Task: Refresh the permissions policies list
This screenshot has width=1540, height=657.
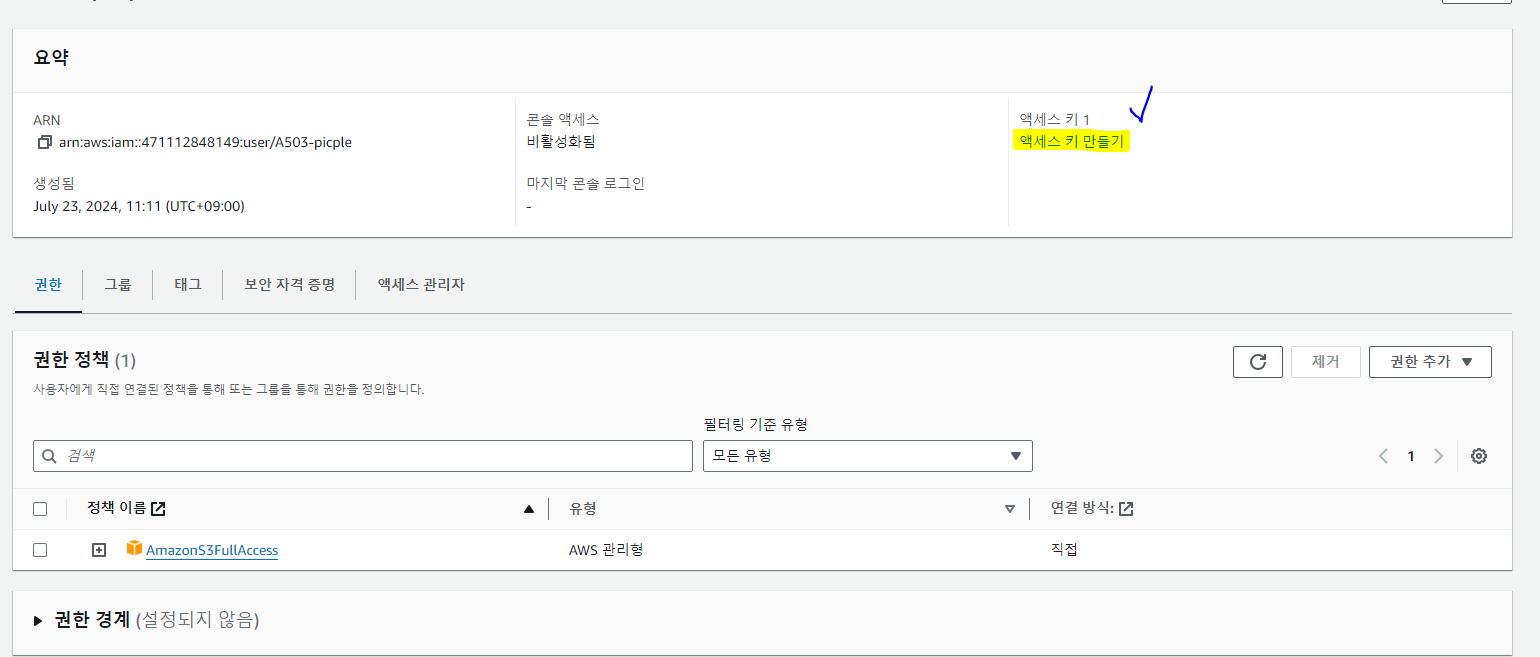Action: coord(1257,361)
